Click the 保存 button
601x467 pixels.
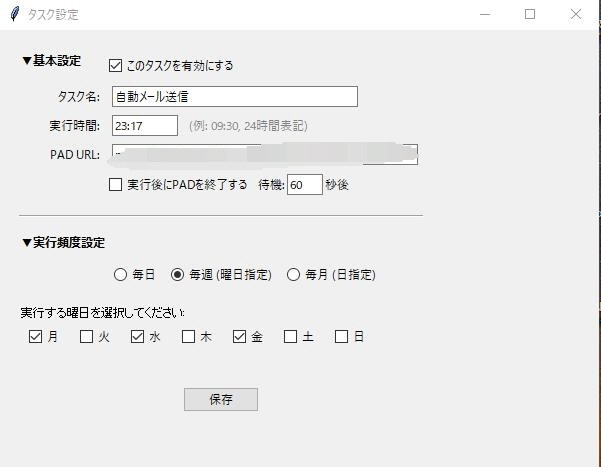click(221, 400)
